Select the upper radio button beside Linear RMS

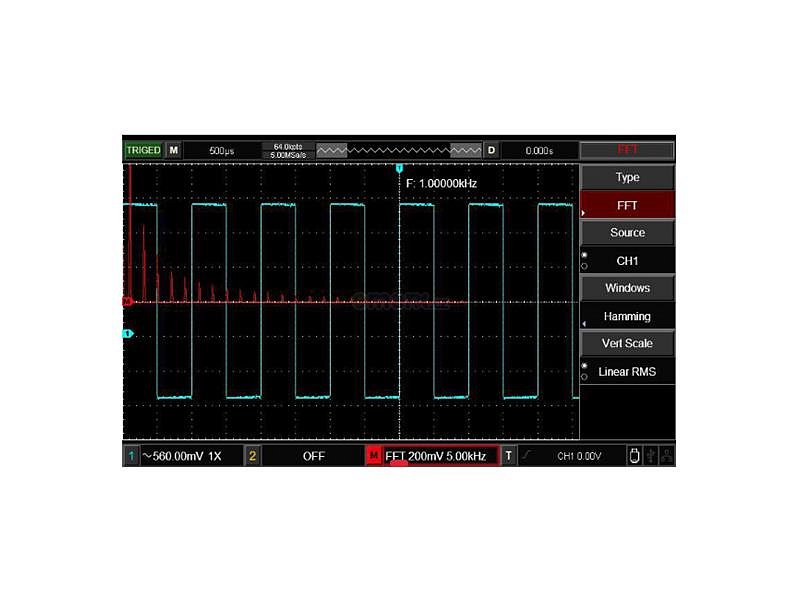pos(584,365)
